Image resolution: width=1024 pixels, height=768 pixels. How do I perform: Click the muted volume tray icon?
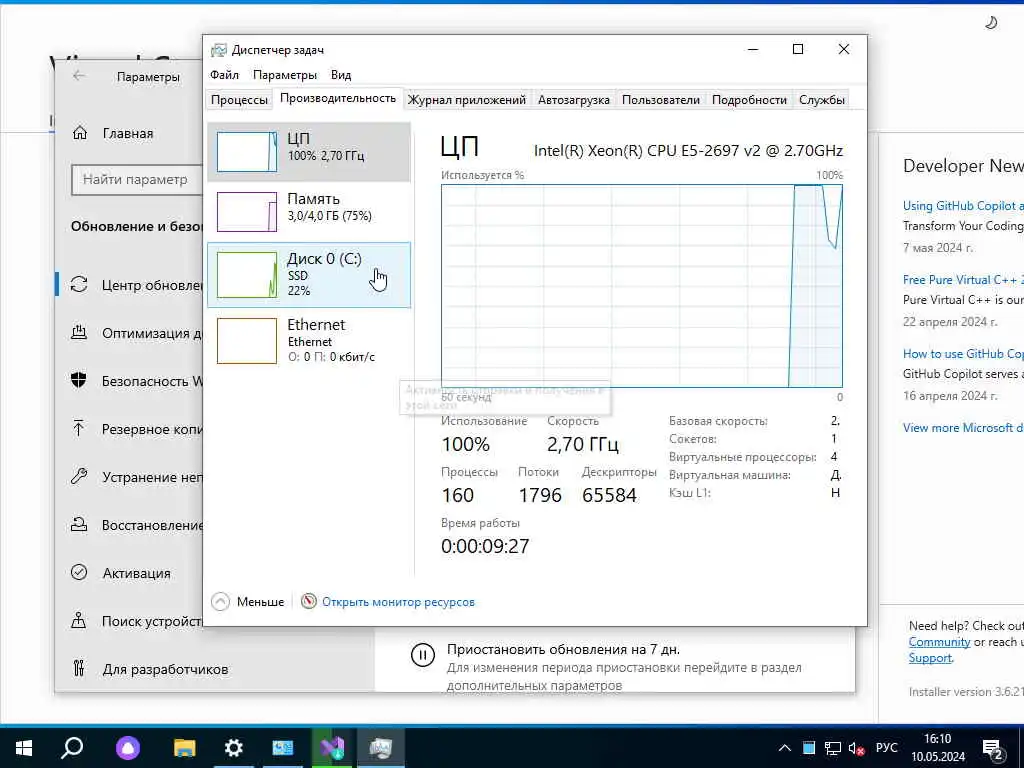pos(856,748)
